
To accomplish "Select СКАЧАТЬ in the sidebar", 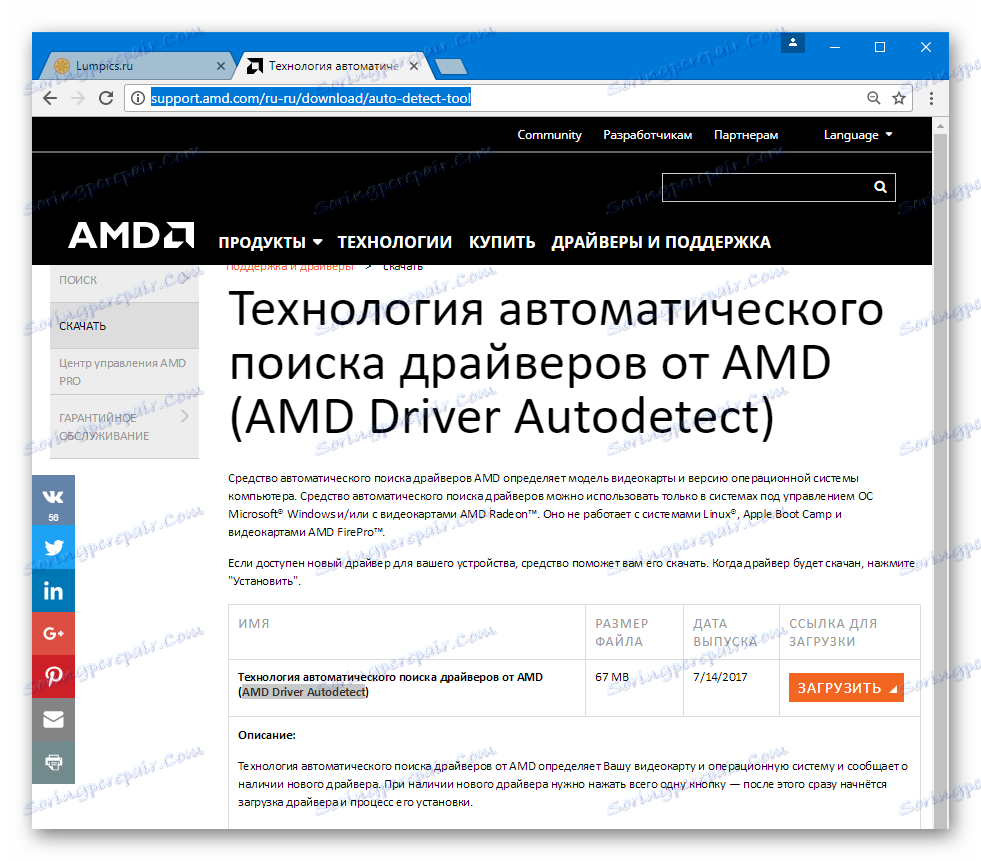I will 124,326.
